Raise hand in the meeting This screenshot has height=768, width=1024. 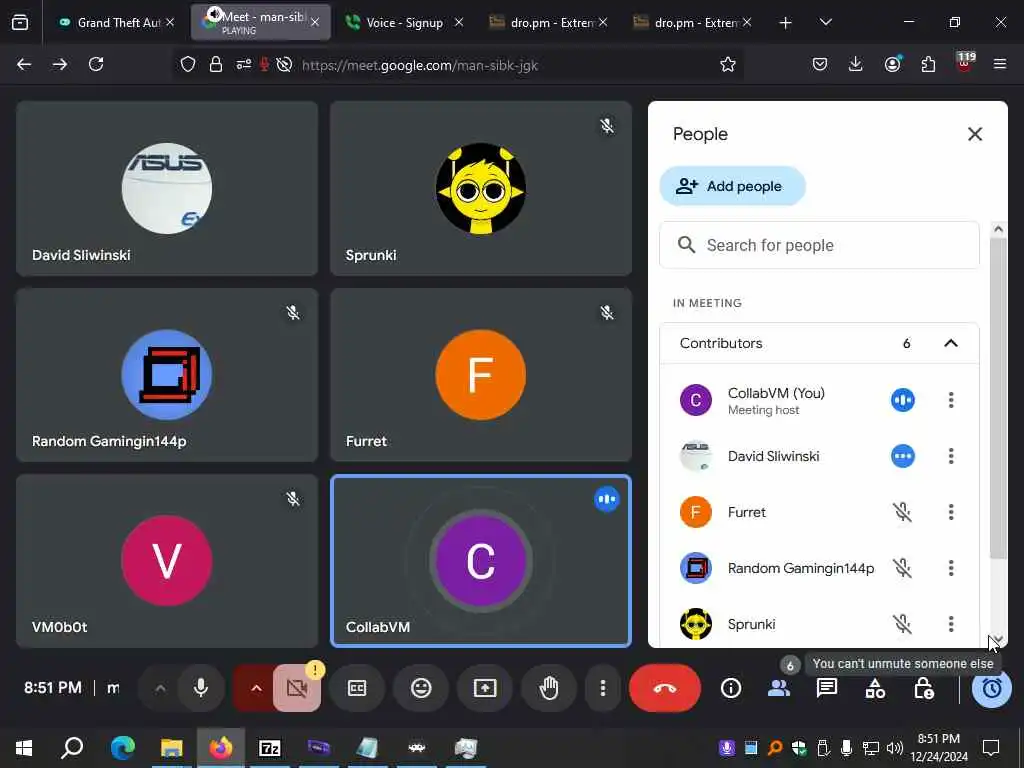coord(549,688)
